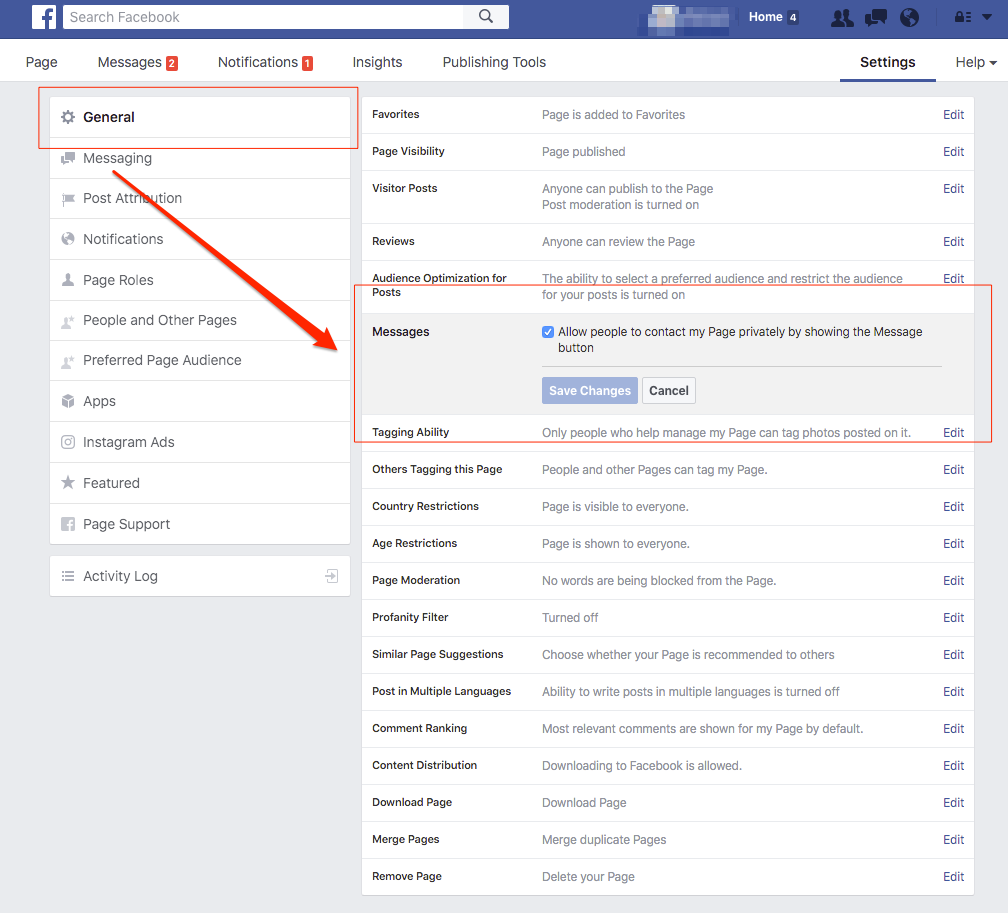Screen dimensions: 1008x913
Task: Expand the account menu arrow in top bar
Action: [x=987, y=17]
